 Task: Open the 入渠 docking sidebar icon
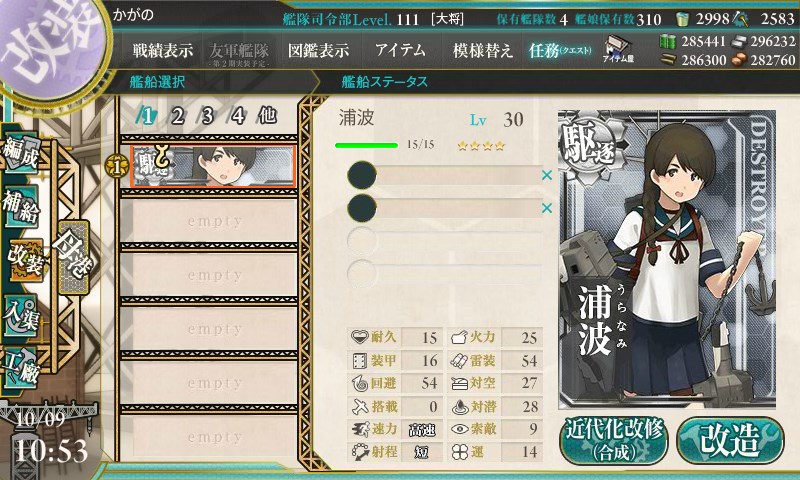pos(21,317)
